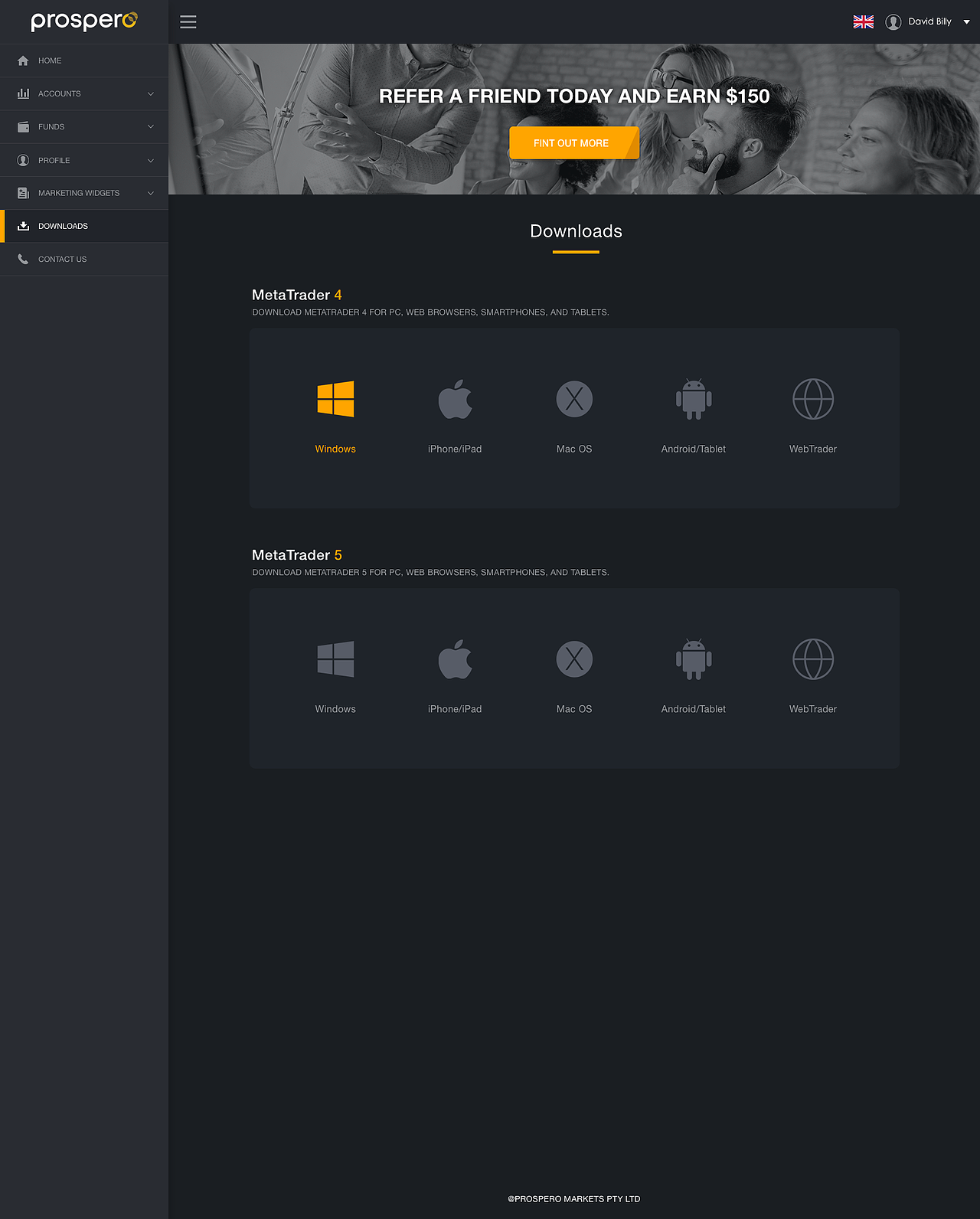This screenshot has width=980, height=1219.
Task: Open MetaTrader 5 WebTrader globe icon
Action: pyautogui.click(x=813, y=659)
